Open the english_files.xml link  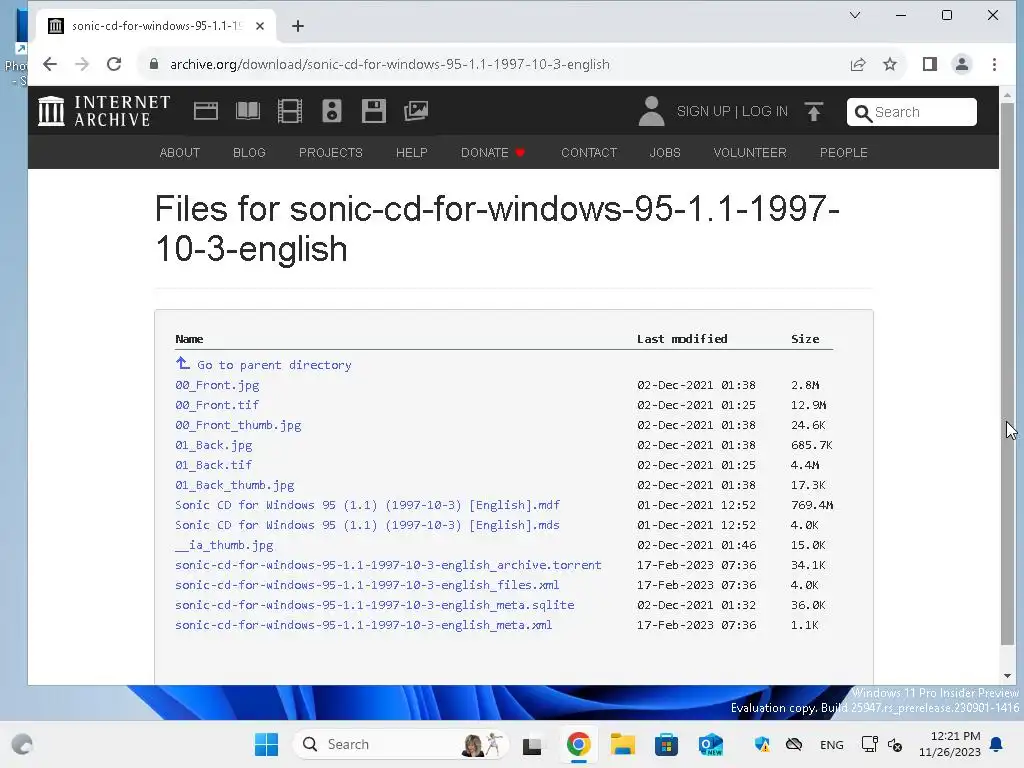pos(367,585)
